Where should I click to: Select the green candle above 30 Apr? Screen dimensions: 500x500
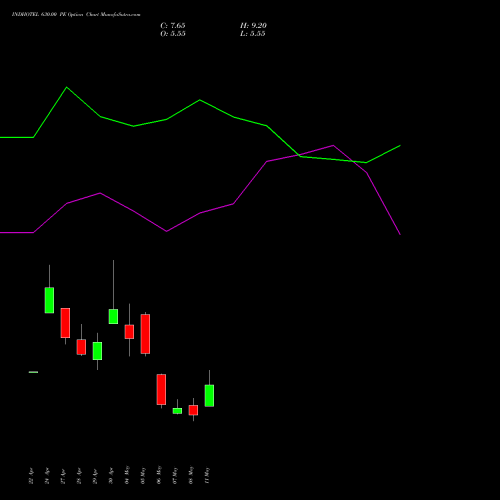[x=113, y=316]
